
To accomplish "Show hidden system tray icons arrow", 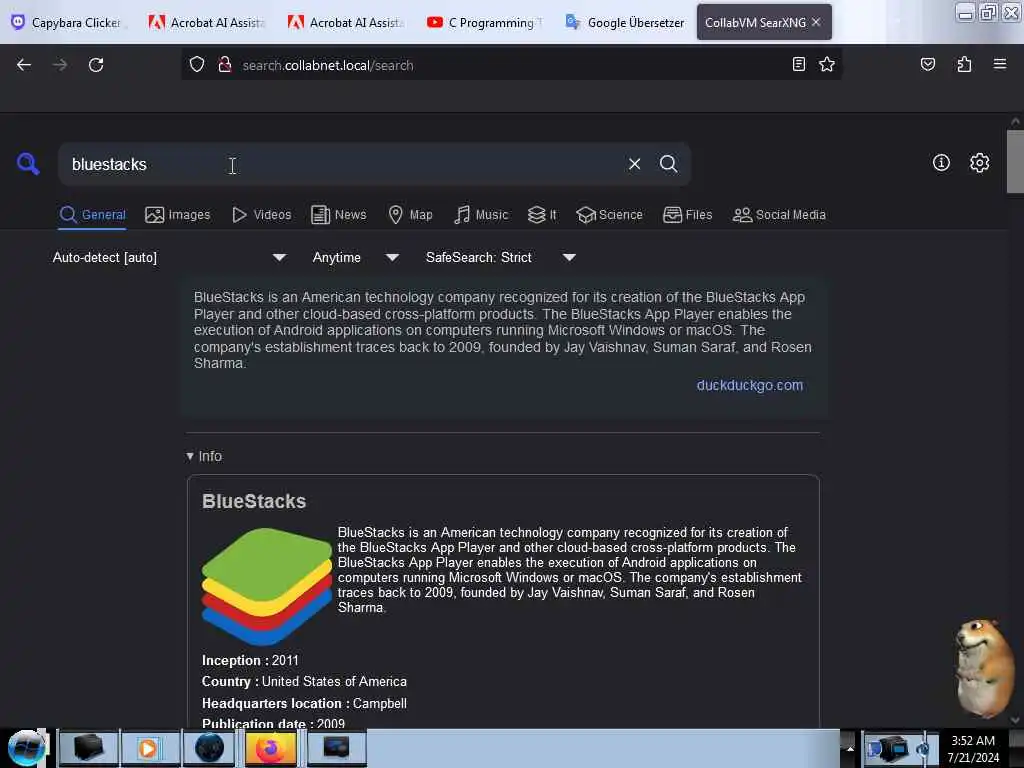I will point(850,748).
